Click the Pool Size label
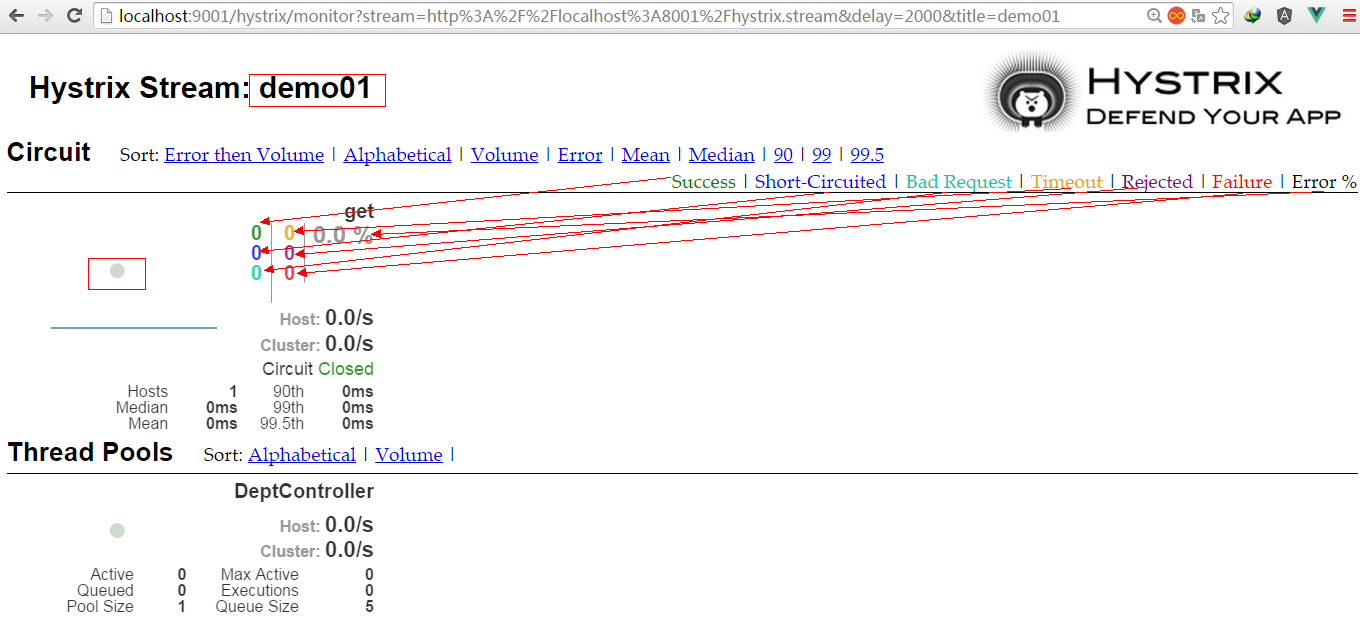 100,607
